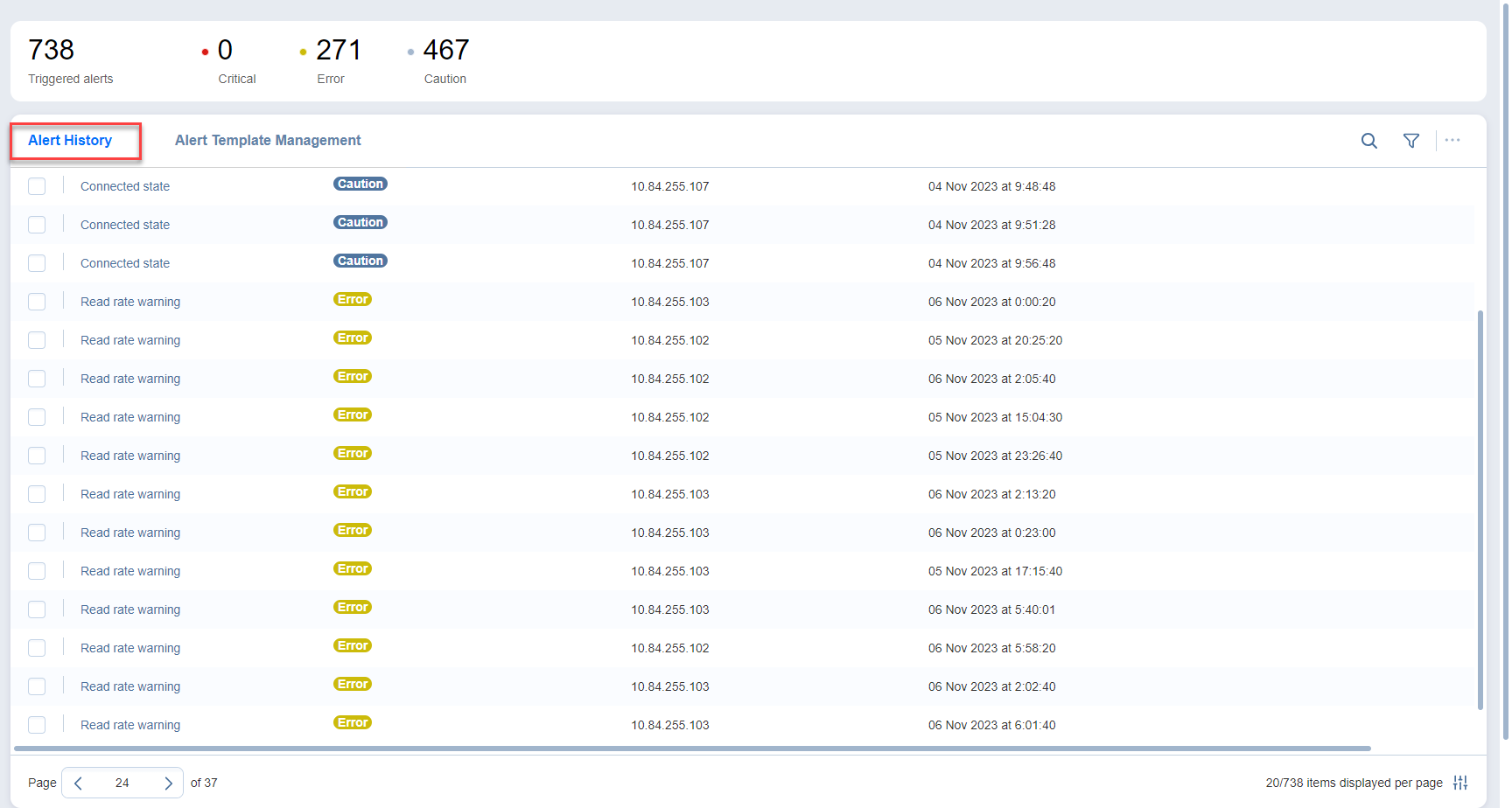Open Read rate warning alert at 2:13:20
The image size is (1512, 808).
(x=130, y=494)
